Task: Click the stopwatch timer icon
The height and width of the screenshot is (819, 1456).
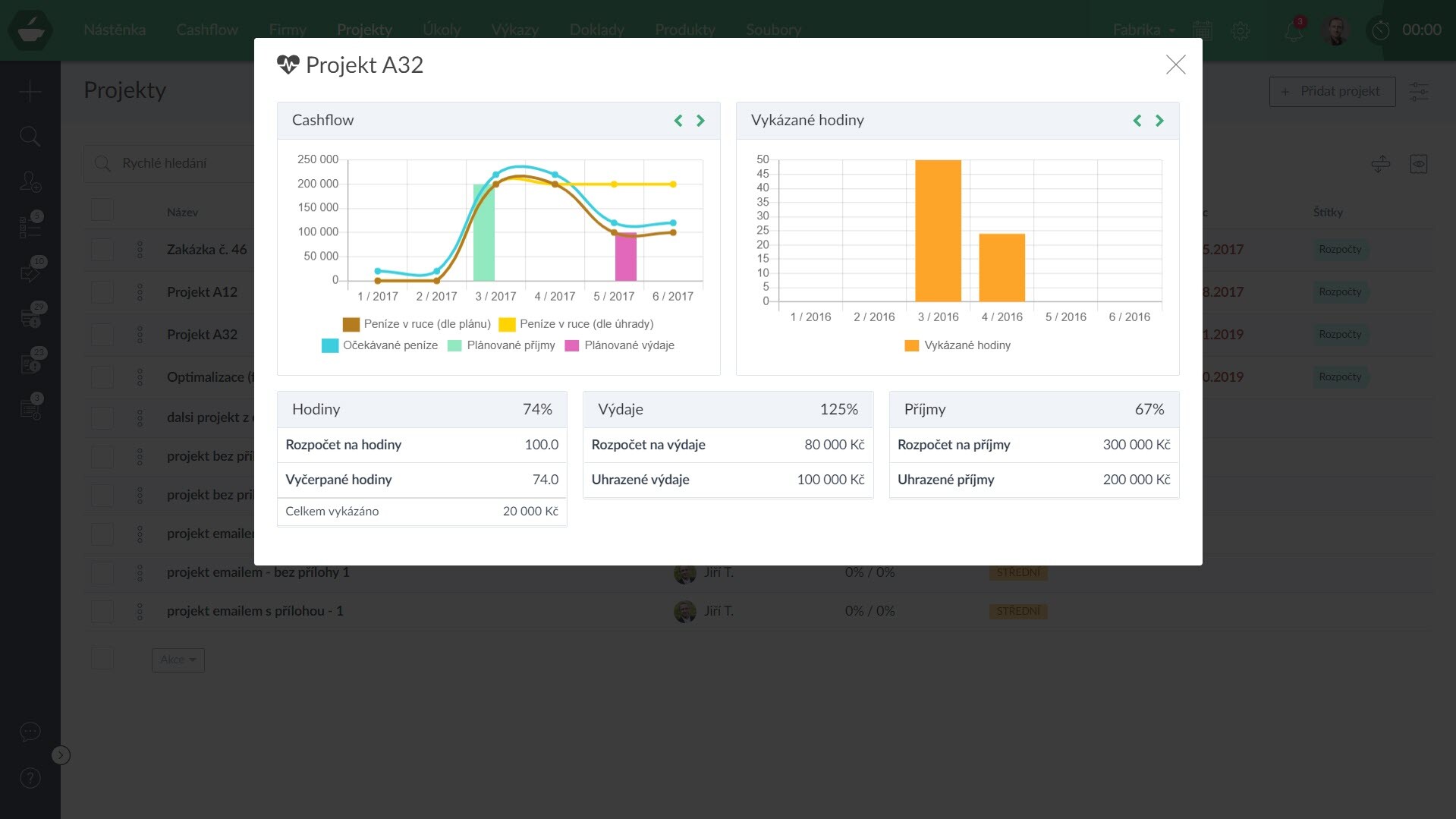Action: pos(1380,30)
